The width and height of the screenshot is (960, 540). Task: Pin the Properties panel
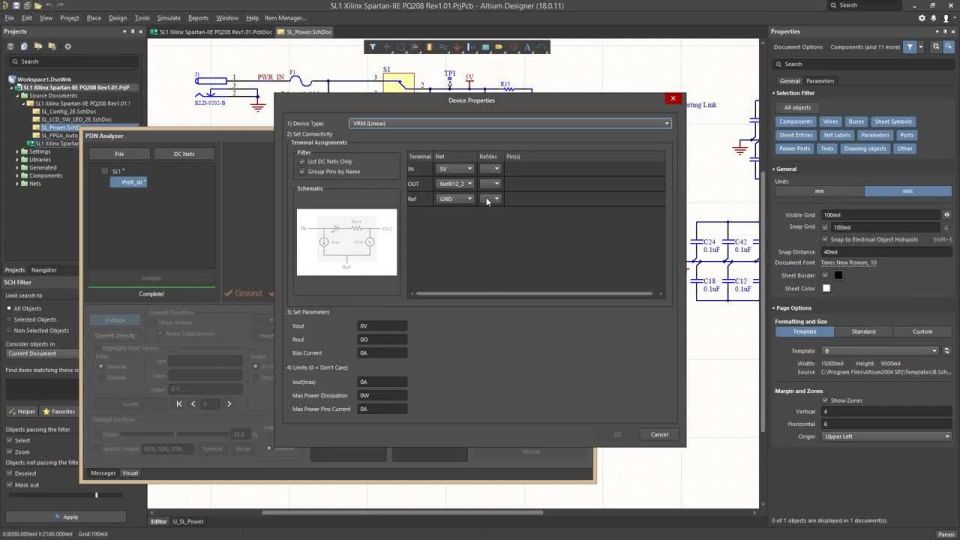coord(944,31)
